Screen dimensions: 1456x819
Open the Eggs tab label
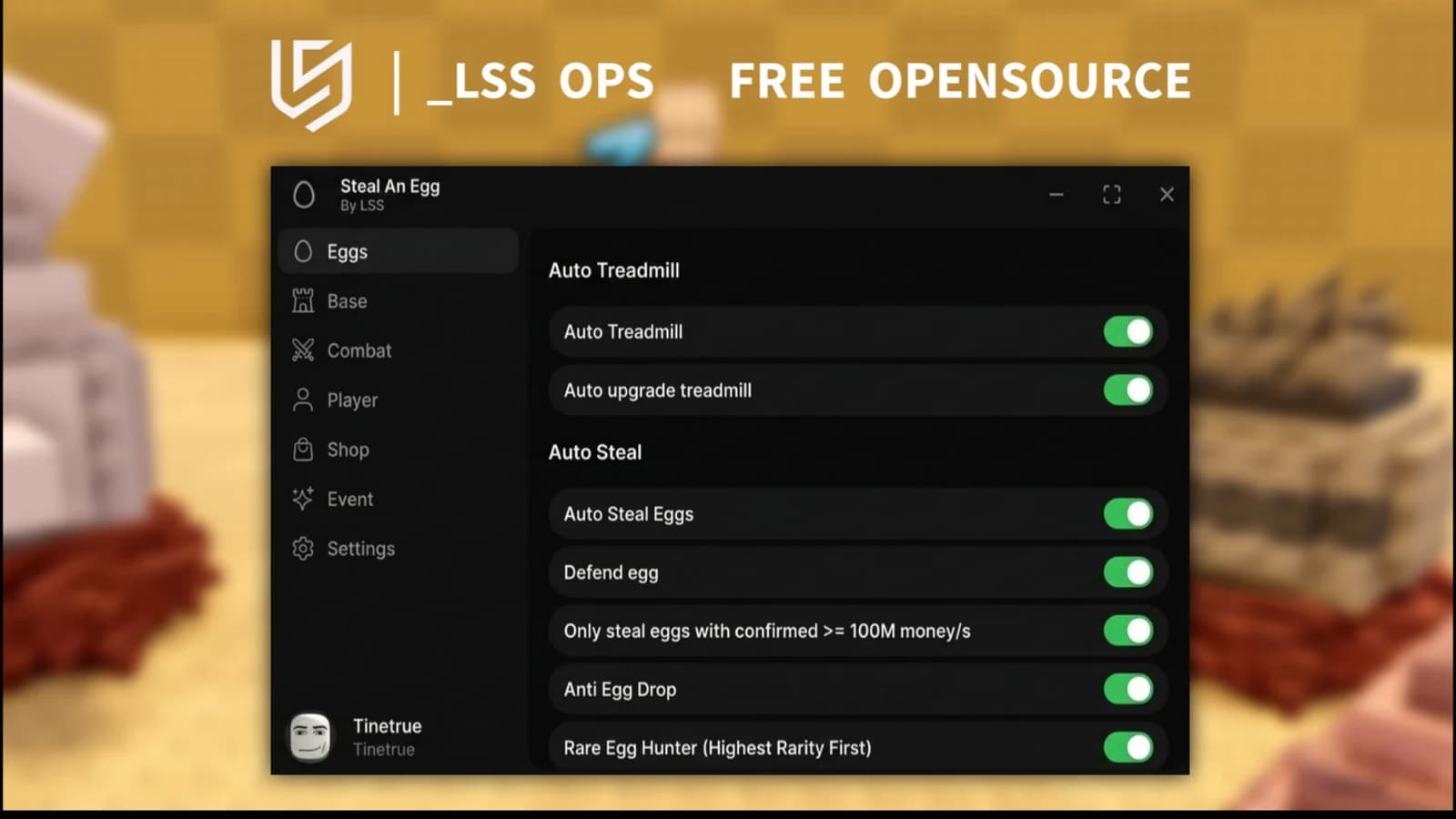(348, 252)
